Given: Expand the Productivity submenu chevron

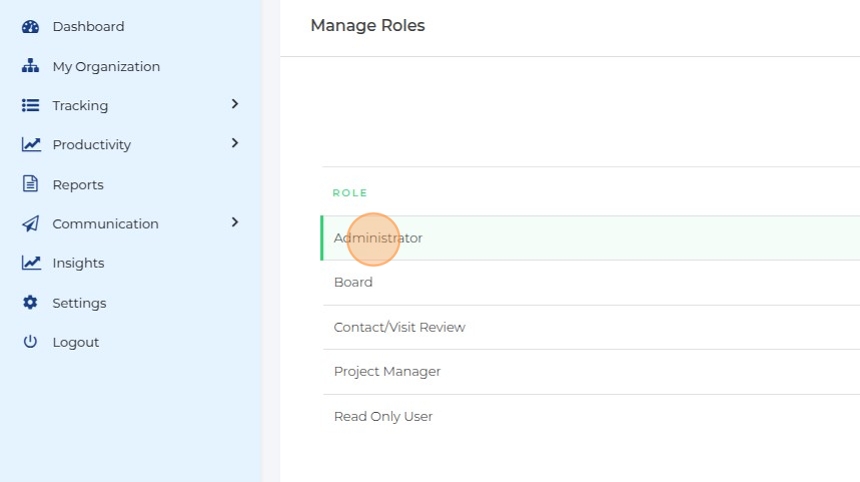Looking at the screenshot, I should [235, 144].
